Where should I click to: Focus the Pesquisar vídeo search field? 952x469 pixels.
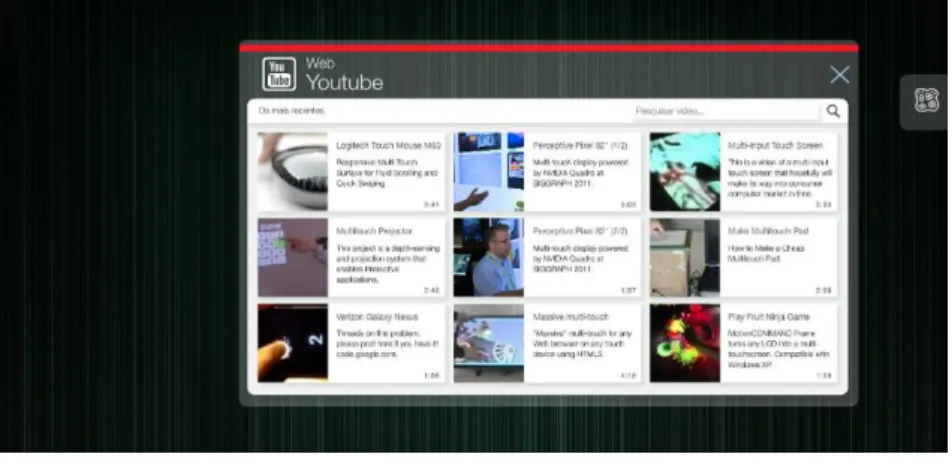pyautogui.click(x=726, y=111)
